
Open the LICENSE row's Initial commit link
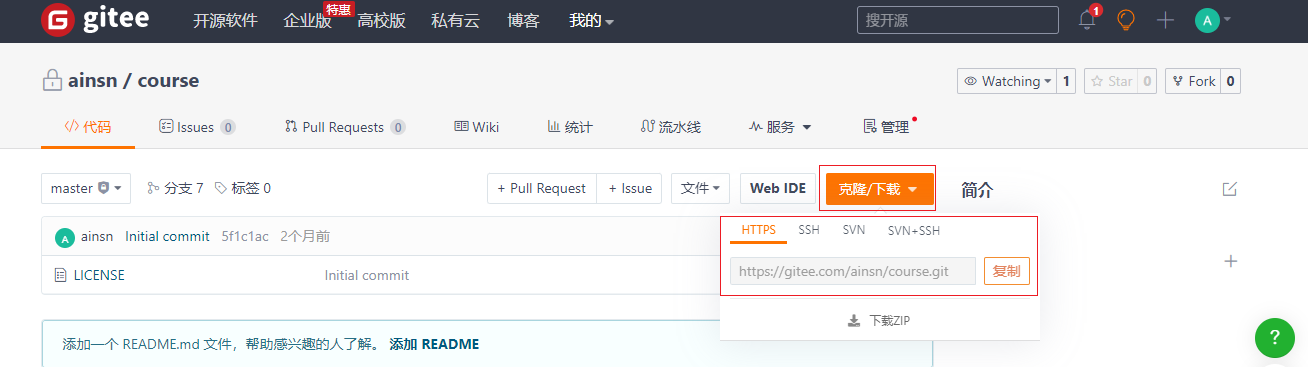pos(367,275)
